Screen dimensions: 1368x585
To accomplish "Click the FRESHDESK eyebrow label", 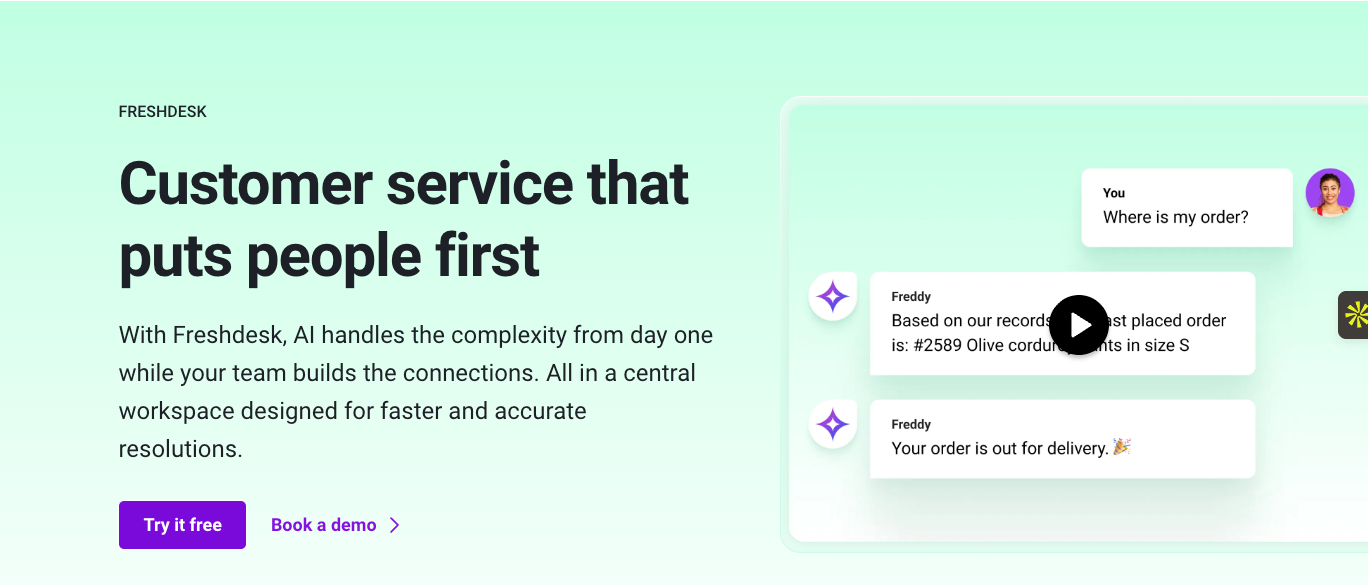I will (x=162, y=111).
